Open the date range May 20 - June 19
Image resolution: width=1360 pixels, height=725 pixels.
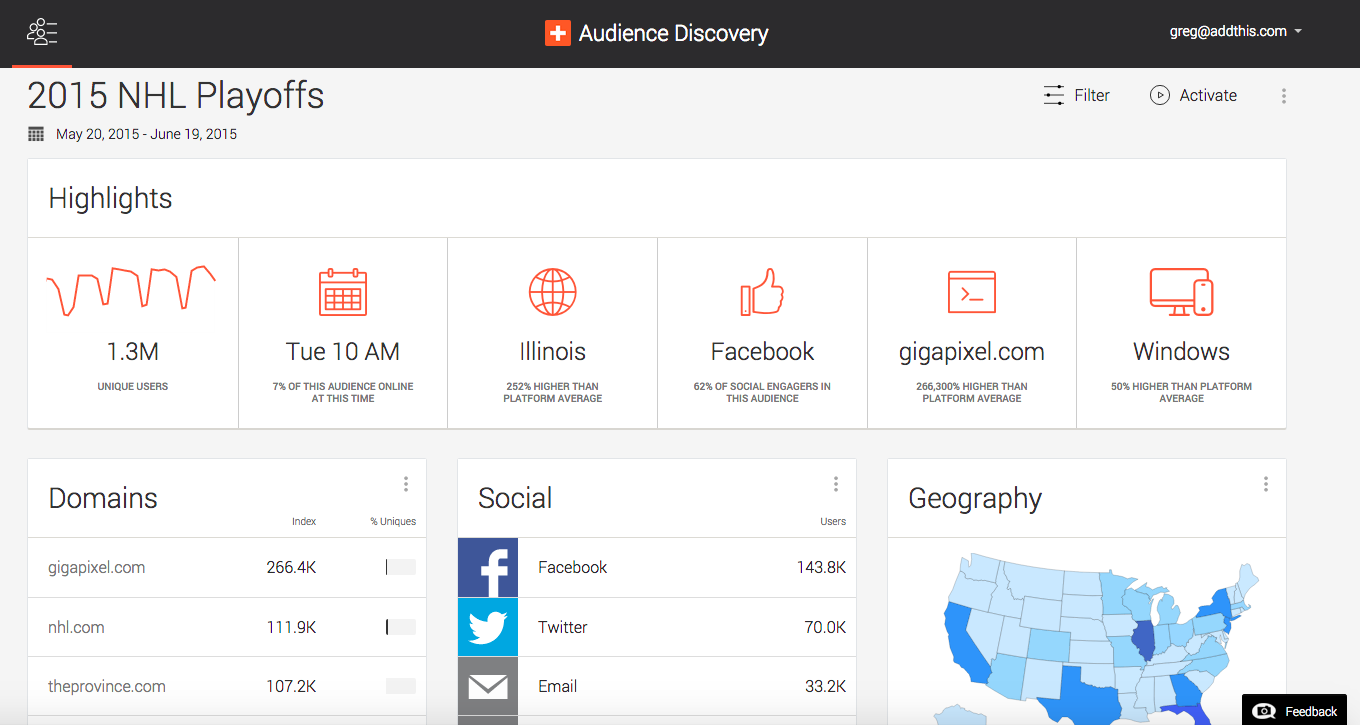click(x=146, y=134)
